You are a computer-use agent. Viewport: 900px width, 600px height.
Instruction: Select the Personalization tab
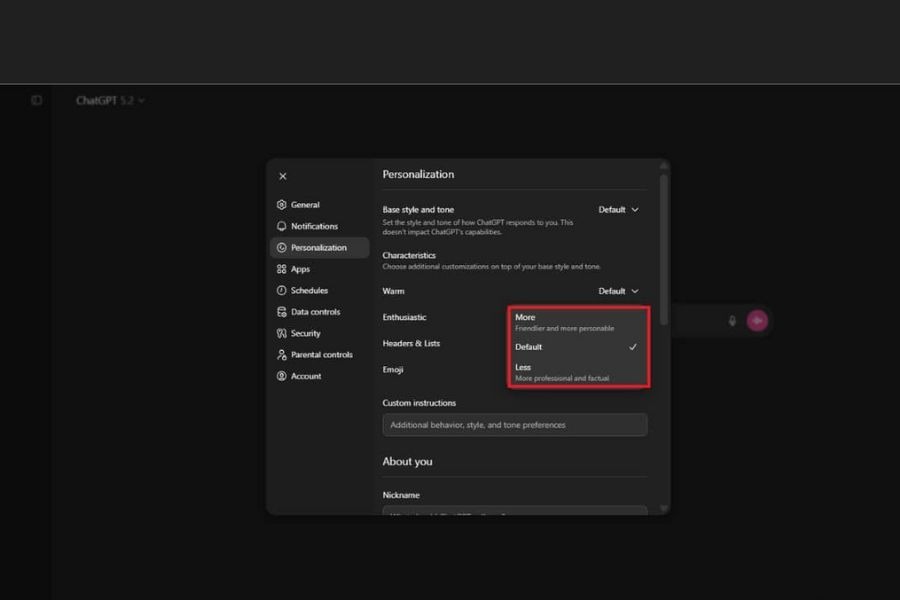[319, 248]
